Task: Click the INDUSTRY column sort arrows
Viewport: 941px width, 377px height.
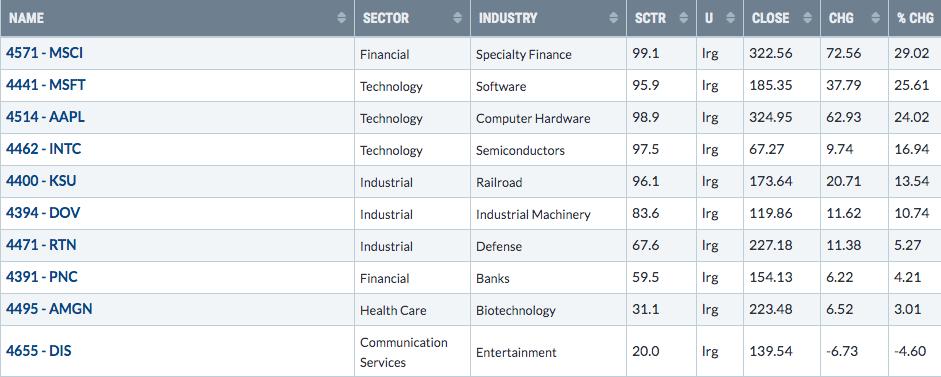Action: click(613, 18)
